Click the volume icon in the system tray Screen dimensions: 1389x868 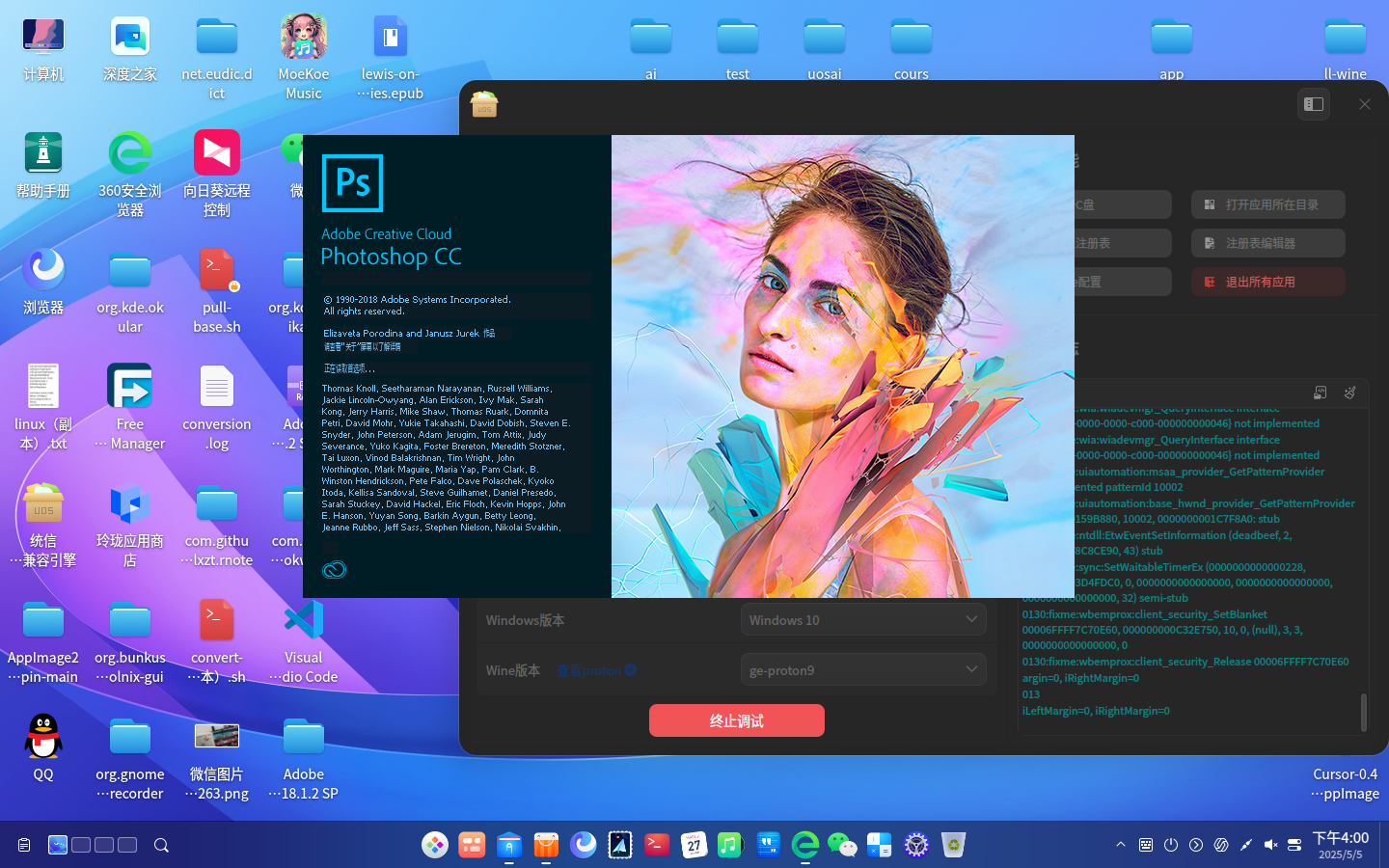(x=1270, y=845)
